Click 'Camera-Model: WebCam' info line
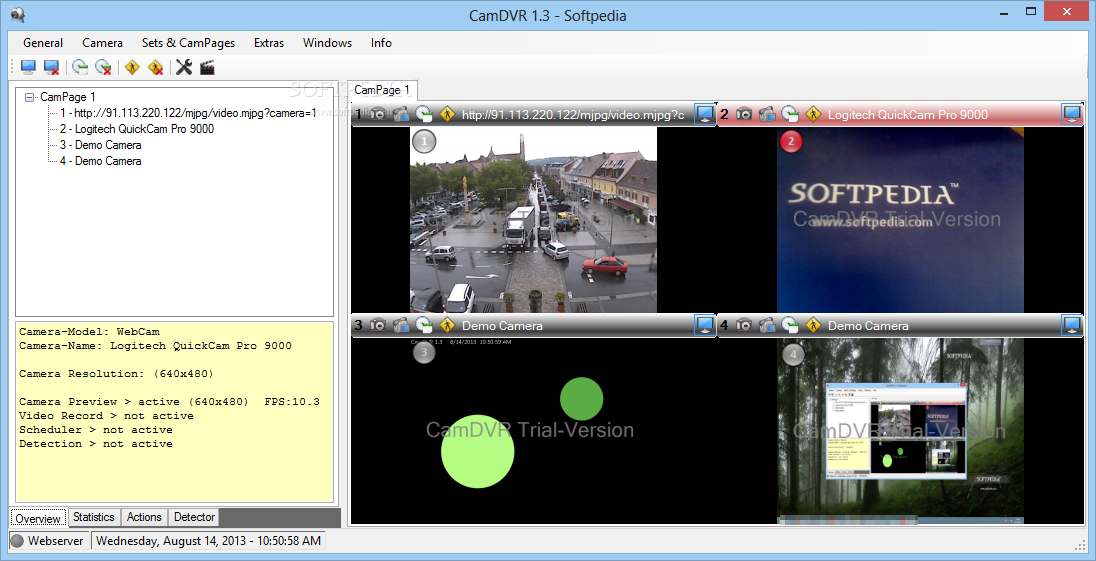The height and width of the screenshot is (561, 1096). click(x=89, y=332)
